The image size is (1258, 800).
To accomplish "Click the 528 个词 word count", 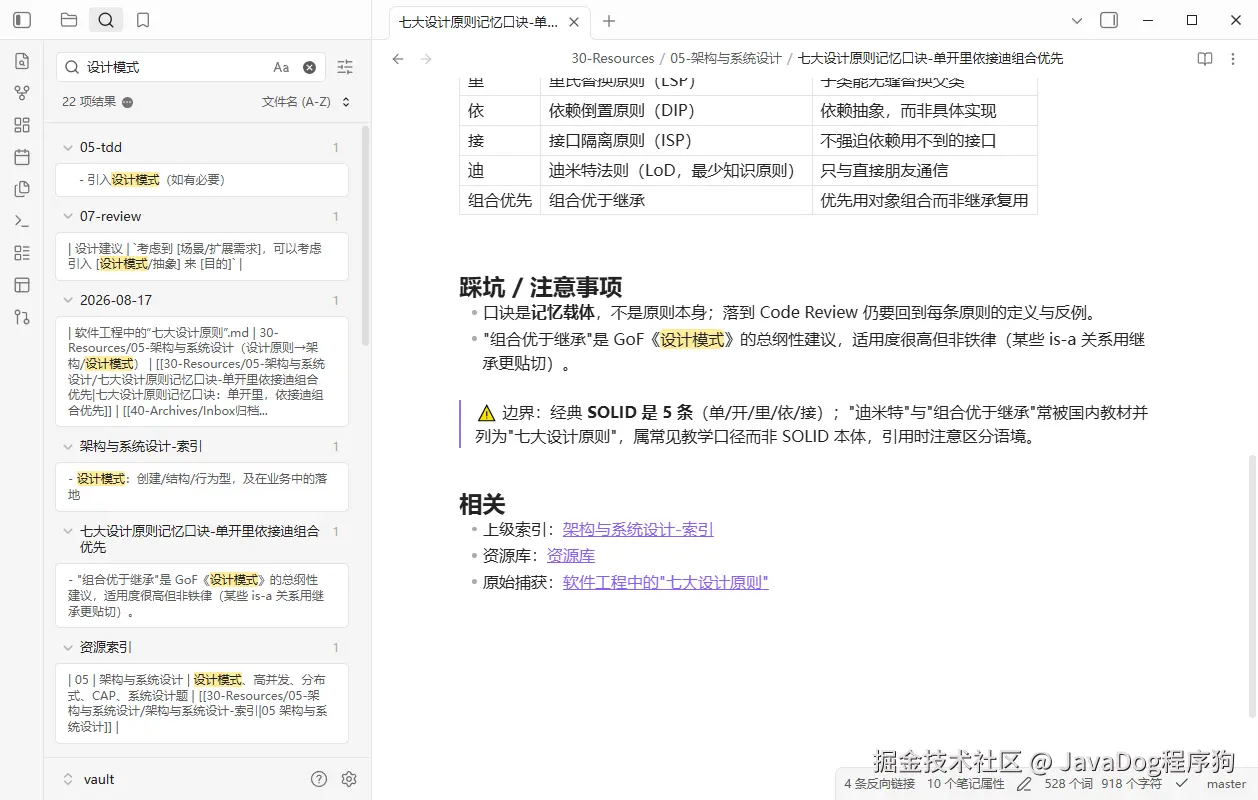I will [x=1068, y=784].
